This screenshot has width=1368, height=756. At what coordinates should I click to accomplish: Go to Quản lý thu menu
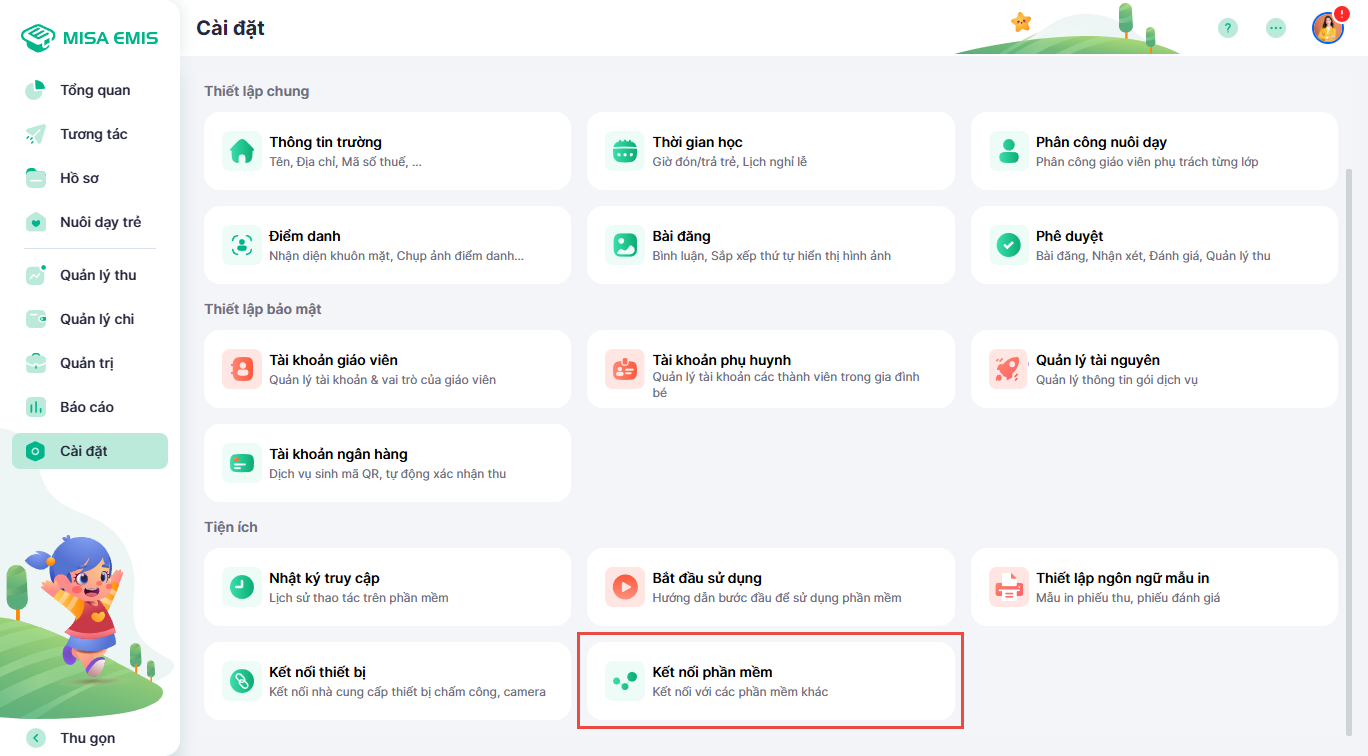[97, 275]
